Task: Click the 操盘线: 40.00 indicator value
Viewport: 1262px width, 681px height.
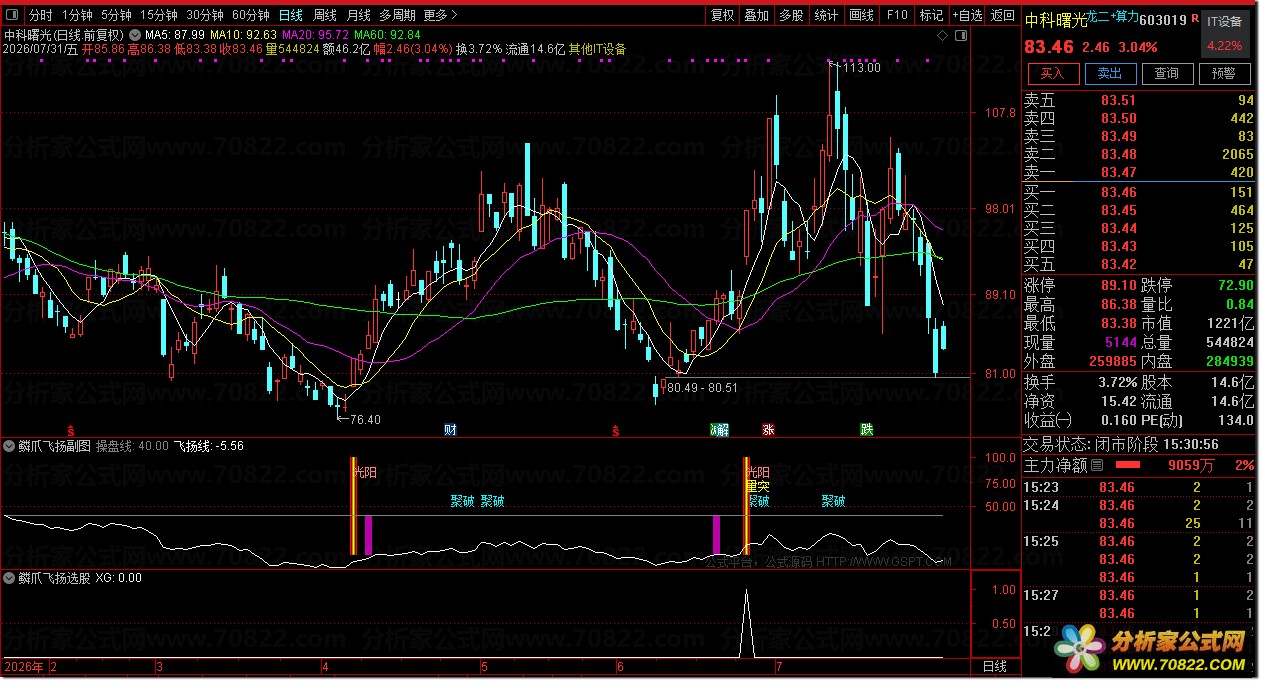Action: (x=132, y=446)
